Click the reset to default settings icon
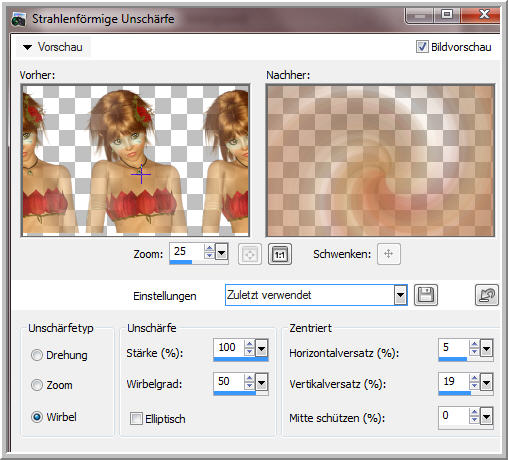 [x=487, y=295]
